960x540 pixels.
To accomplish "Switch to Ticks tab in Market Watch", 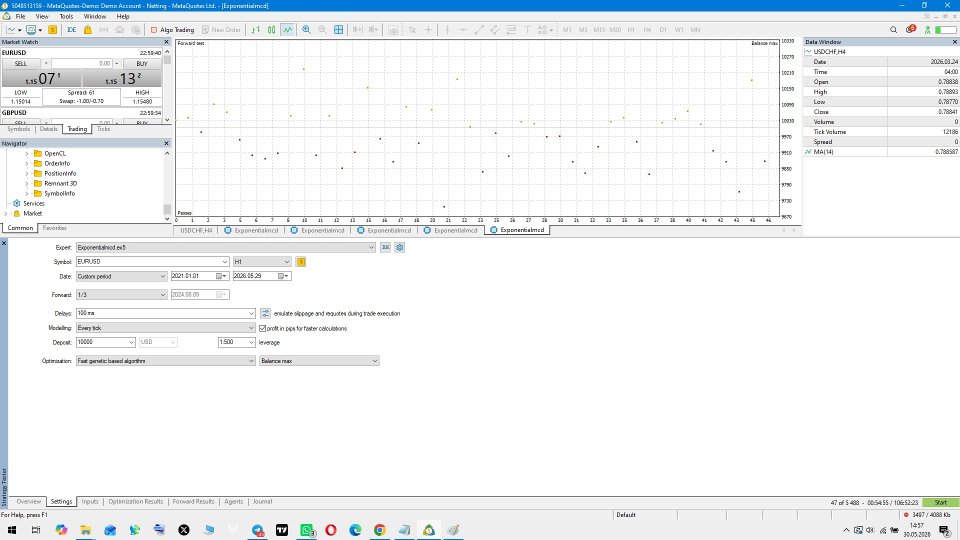I will click(103, 129).
